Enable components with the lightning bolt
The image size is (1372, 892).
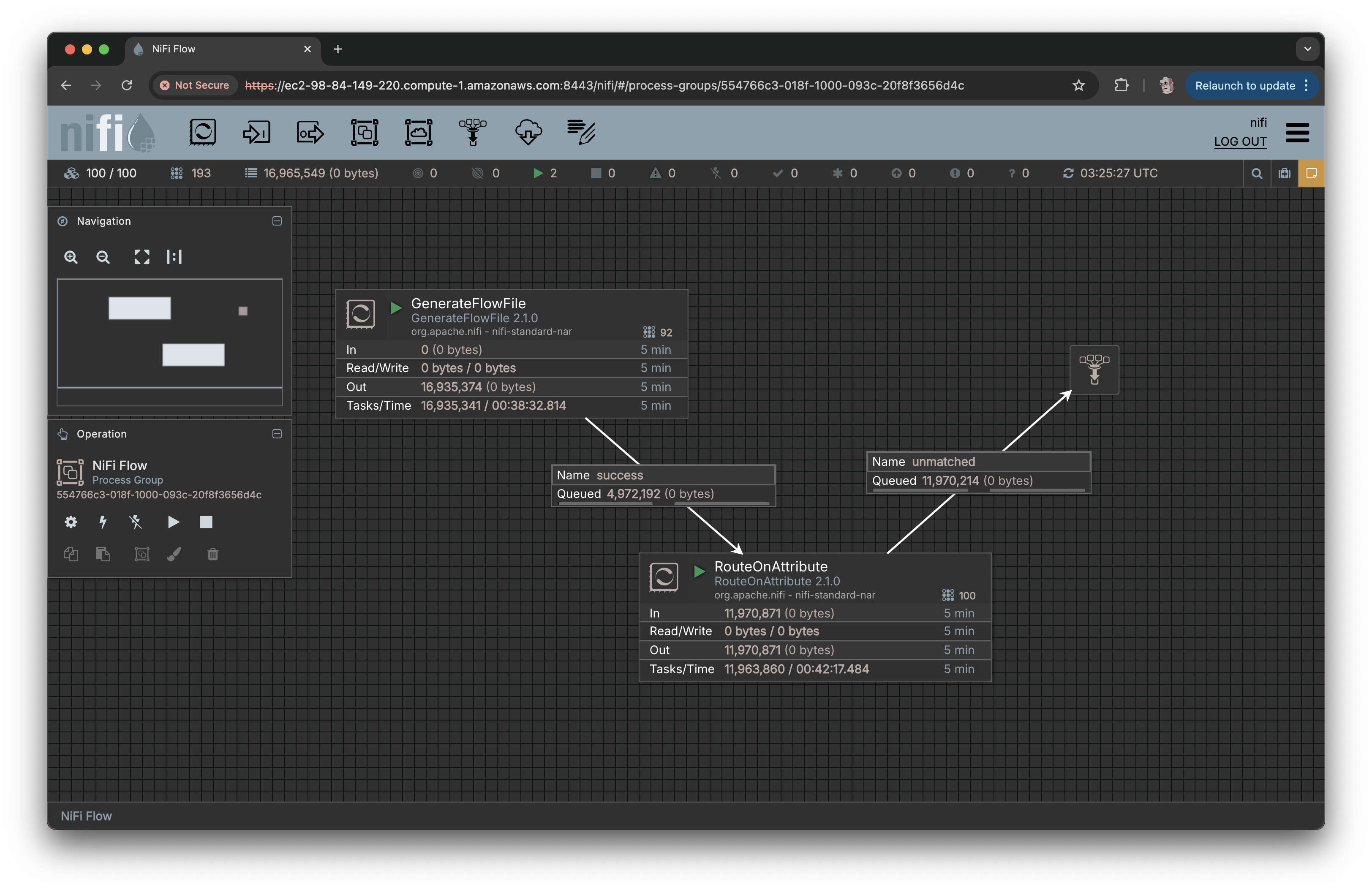[103, 522]
